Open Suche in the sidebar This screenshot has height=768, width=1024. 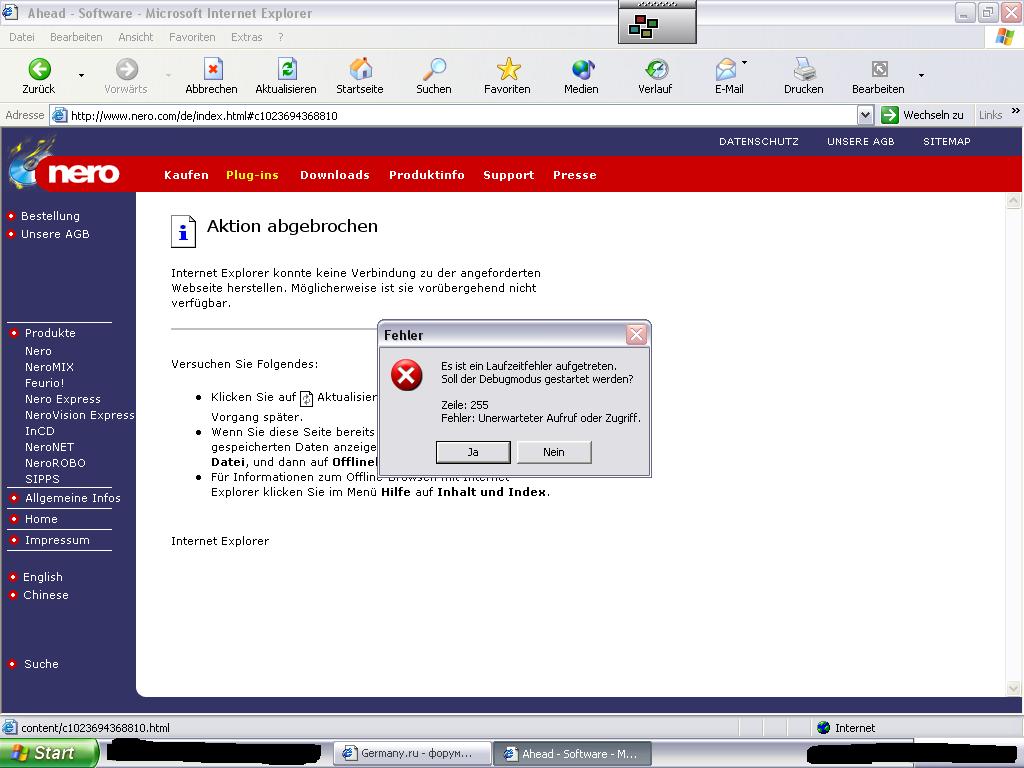coord(41,664)
